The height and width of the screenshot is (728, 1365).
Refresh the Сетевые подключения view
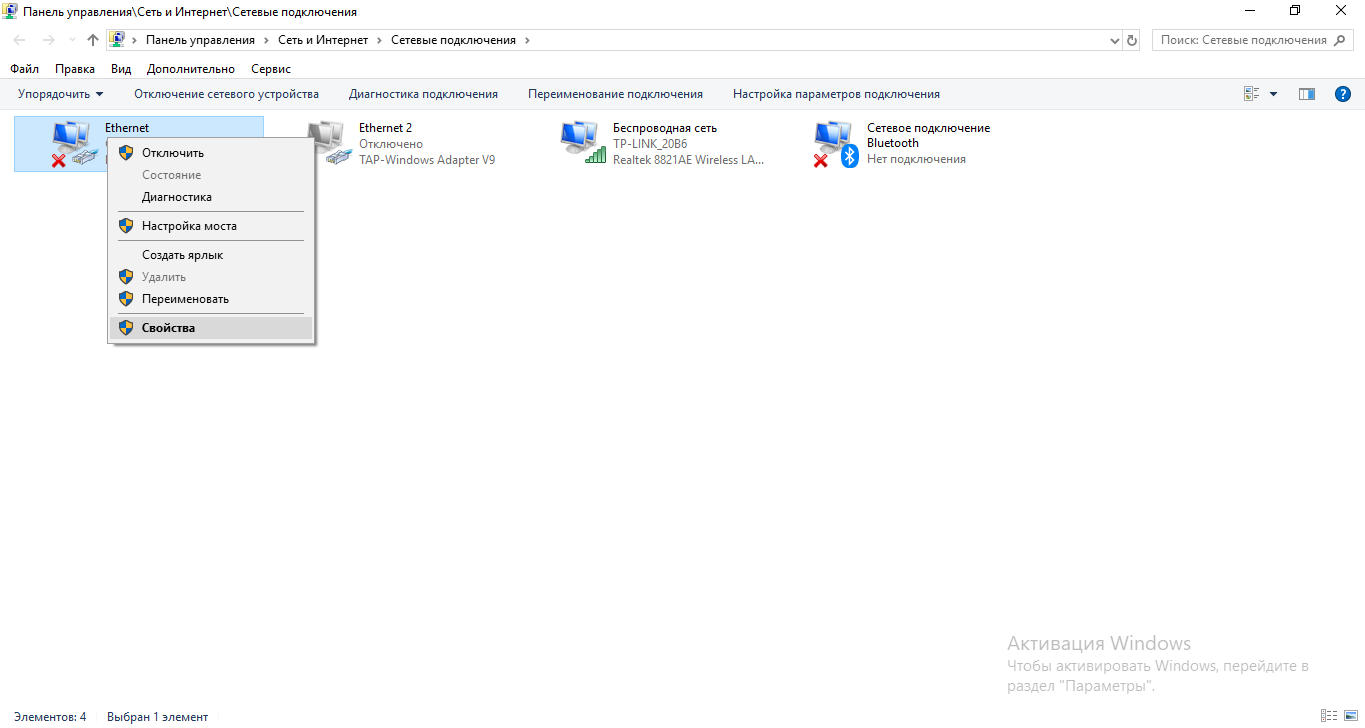click(1132, 40)
